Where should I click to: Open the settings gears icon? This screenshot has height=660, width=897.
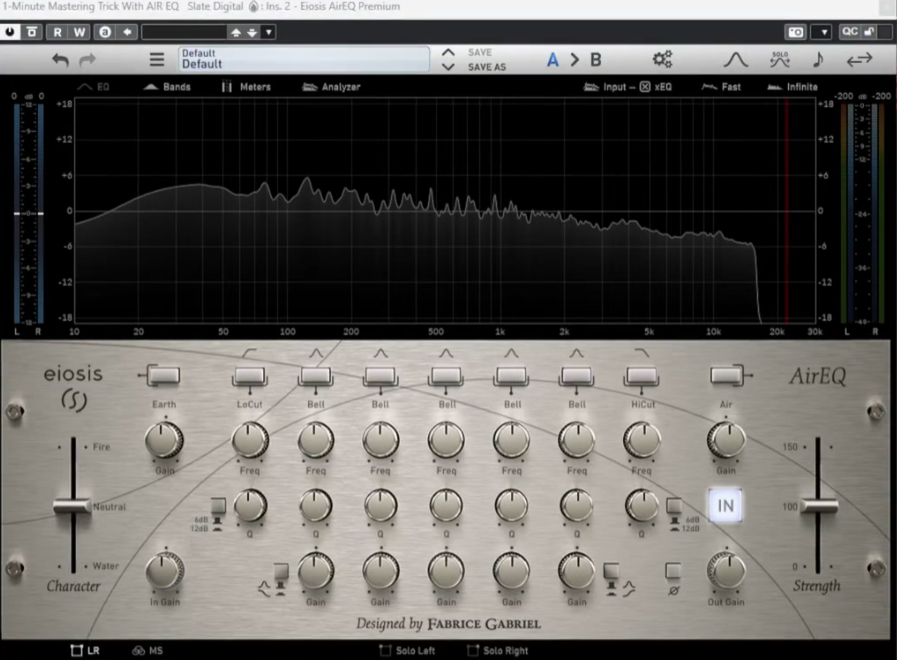662,59
